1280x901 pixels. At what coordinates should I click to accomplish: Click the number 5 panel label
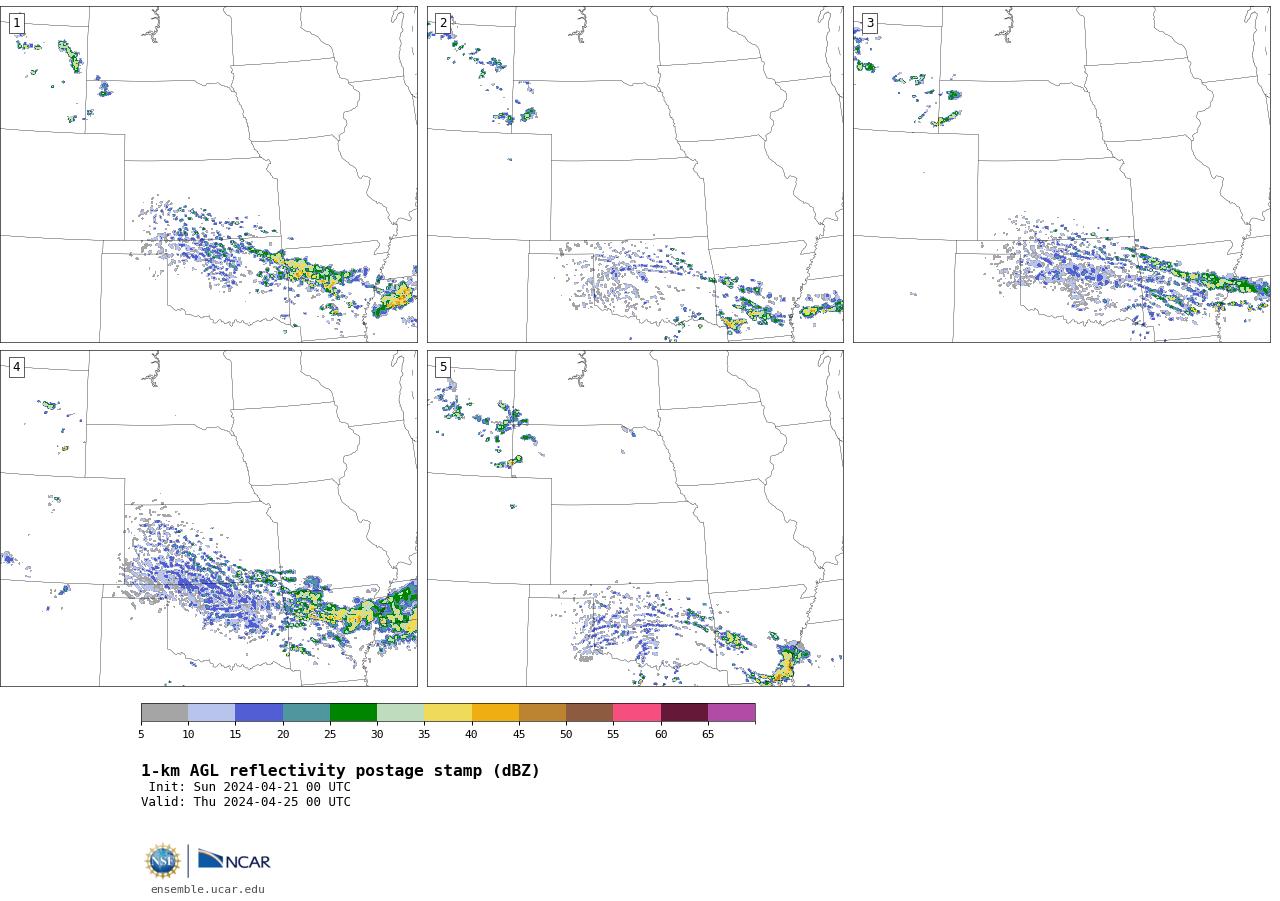click(x=443, y=367)
